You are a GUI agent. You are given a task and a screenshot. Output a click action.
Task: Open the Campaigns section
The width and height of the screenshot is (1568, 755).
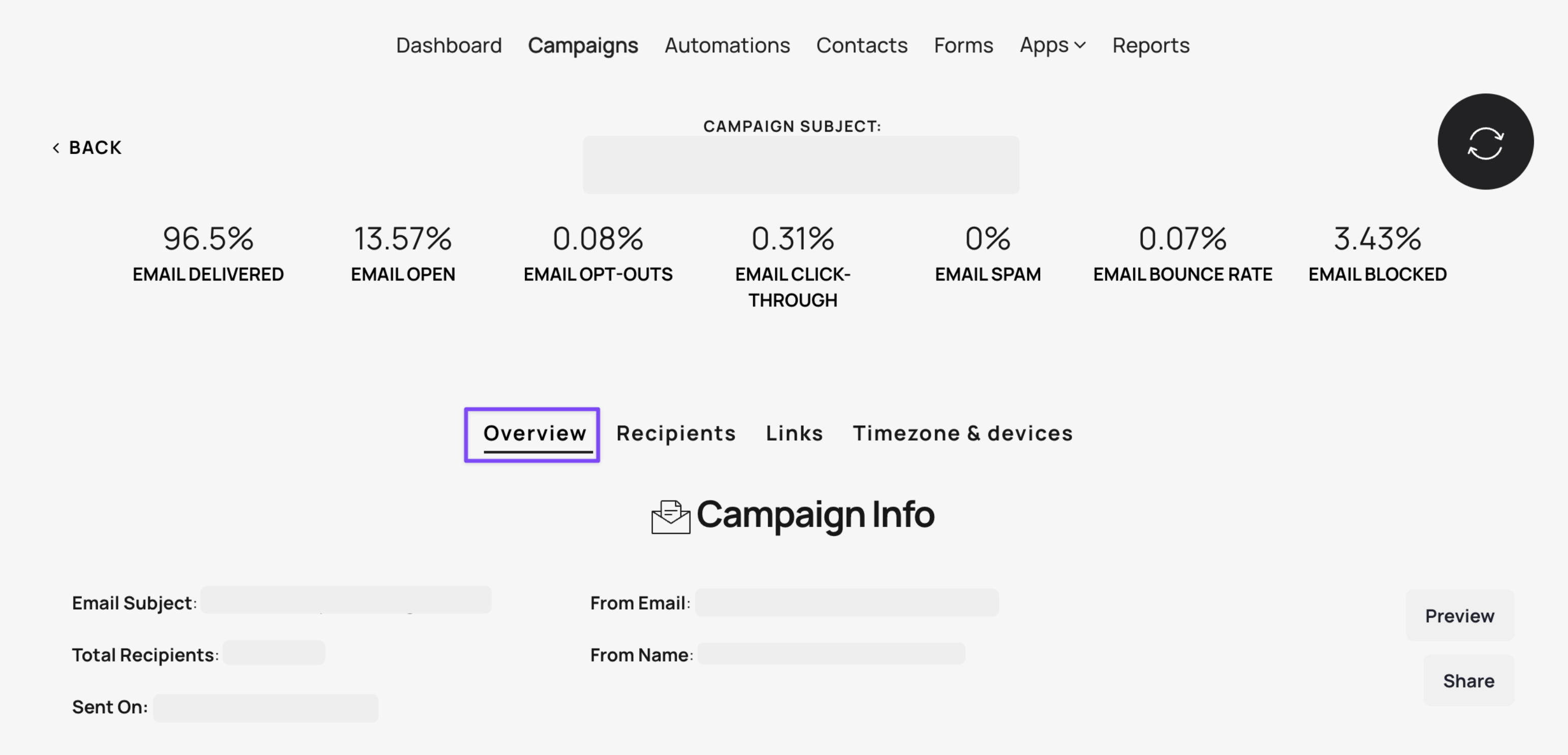pos(582,46)
